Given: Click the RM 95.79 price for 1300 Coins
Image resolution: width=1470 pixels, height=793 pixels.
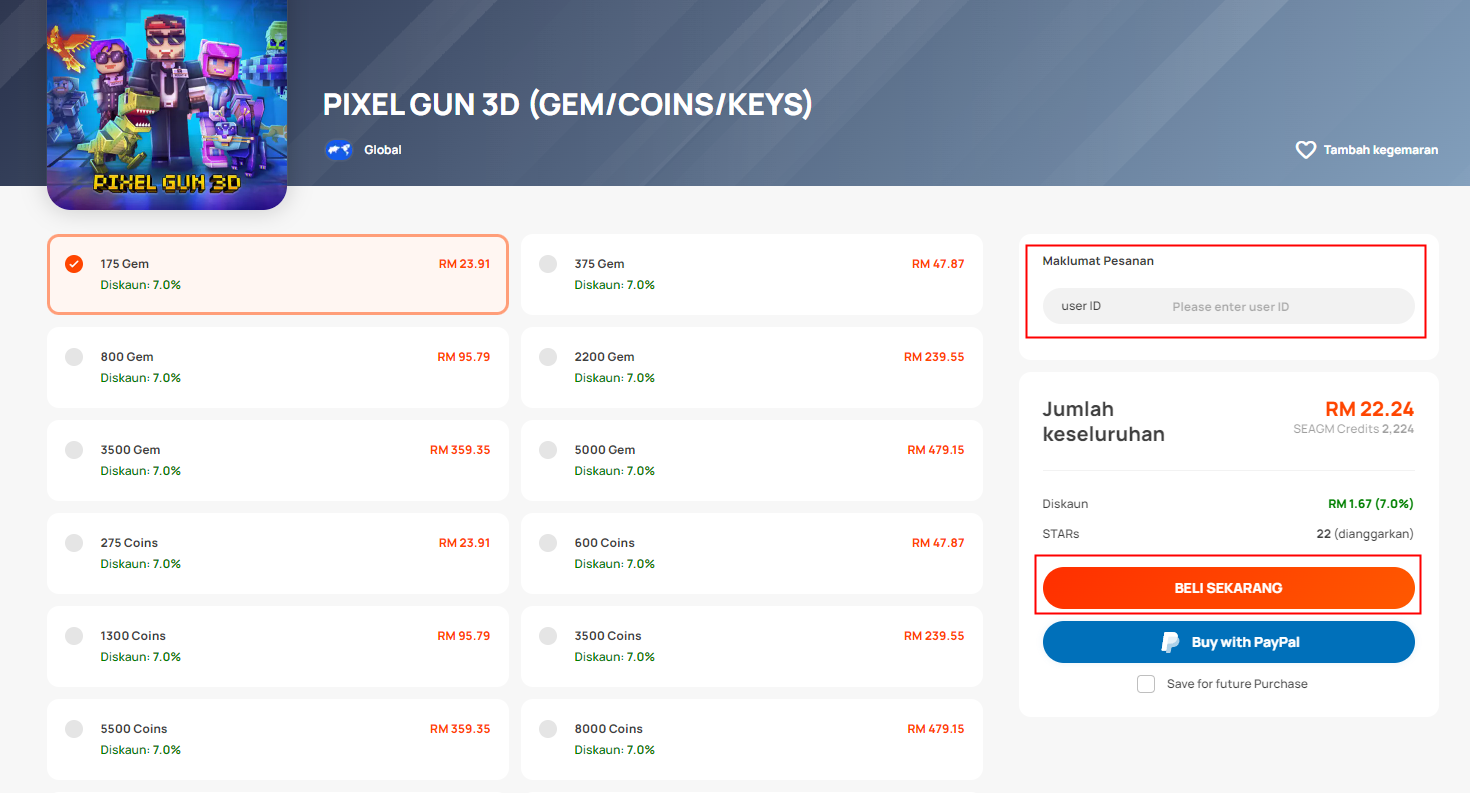Looking at the screenshot, I should click(464, 636).
